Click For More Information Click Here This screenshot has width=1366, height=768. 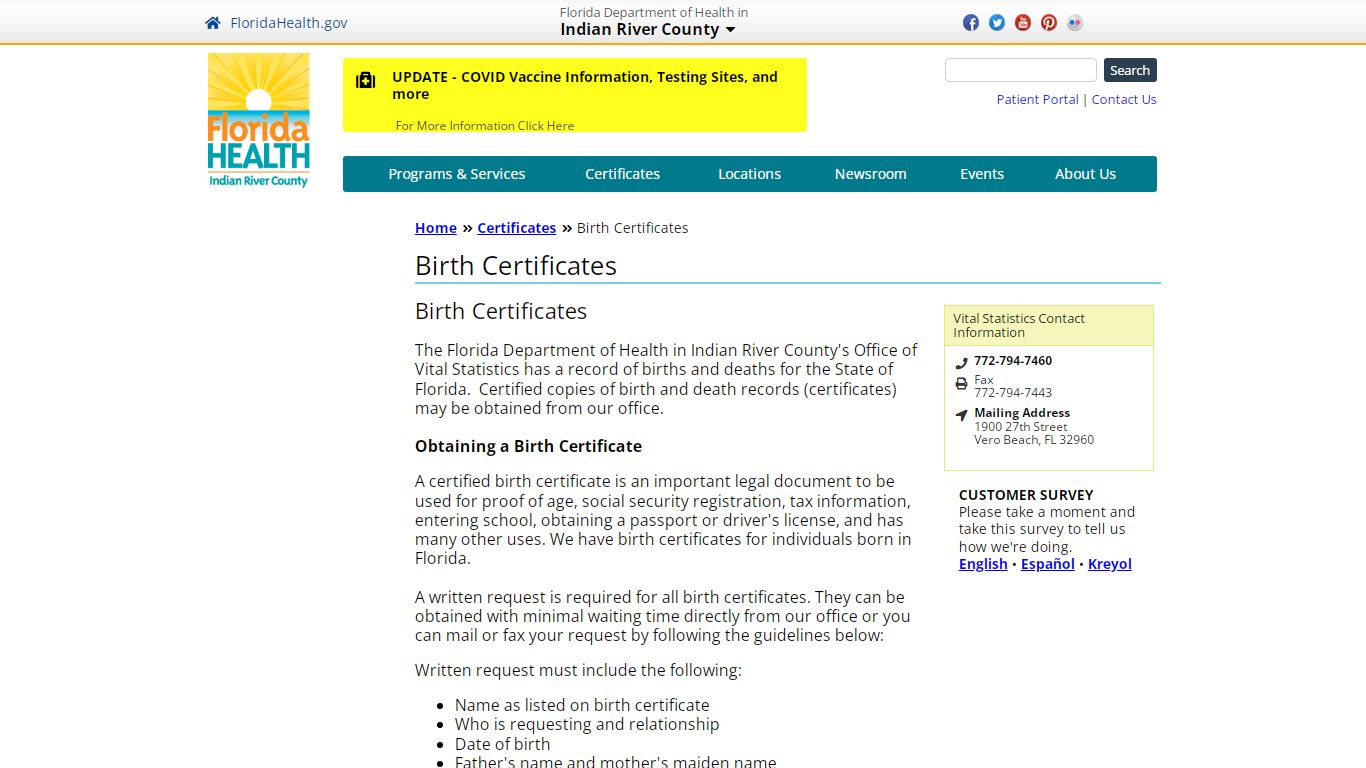[x=485, y=126]
